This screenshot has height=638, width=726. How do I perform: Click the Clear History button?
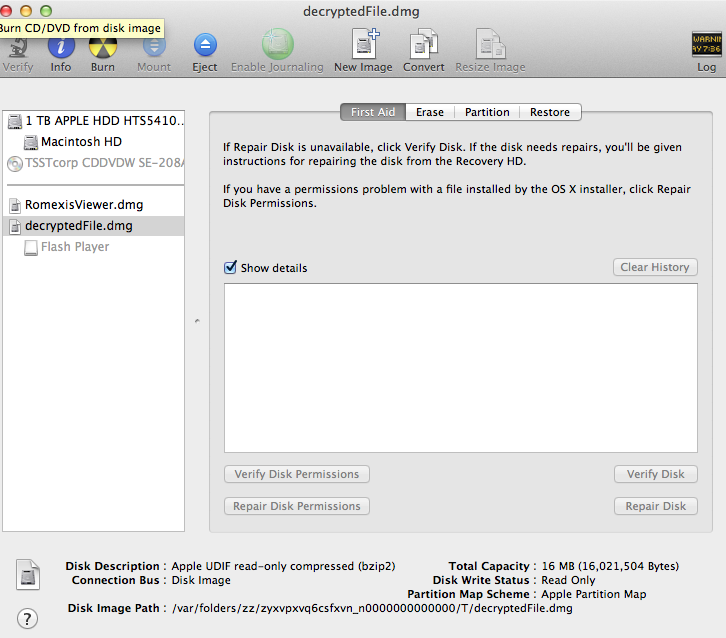pyautogui.click(x=655, y=267)
